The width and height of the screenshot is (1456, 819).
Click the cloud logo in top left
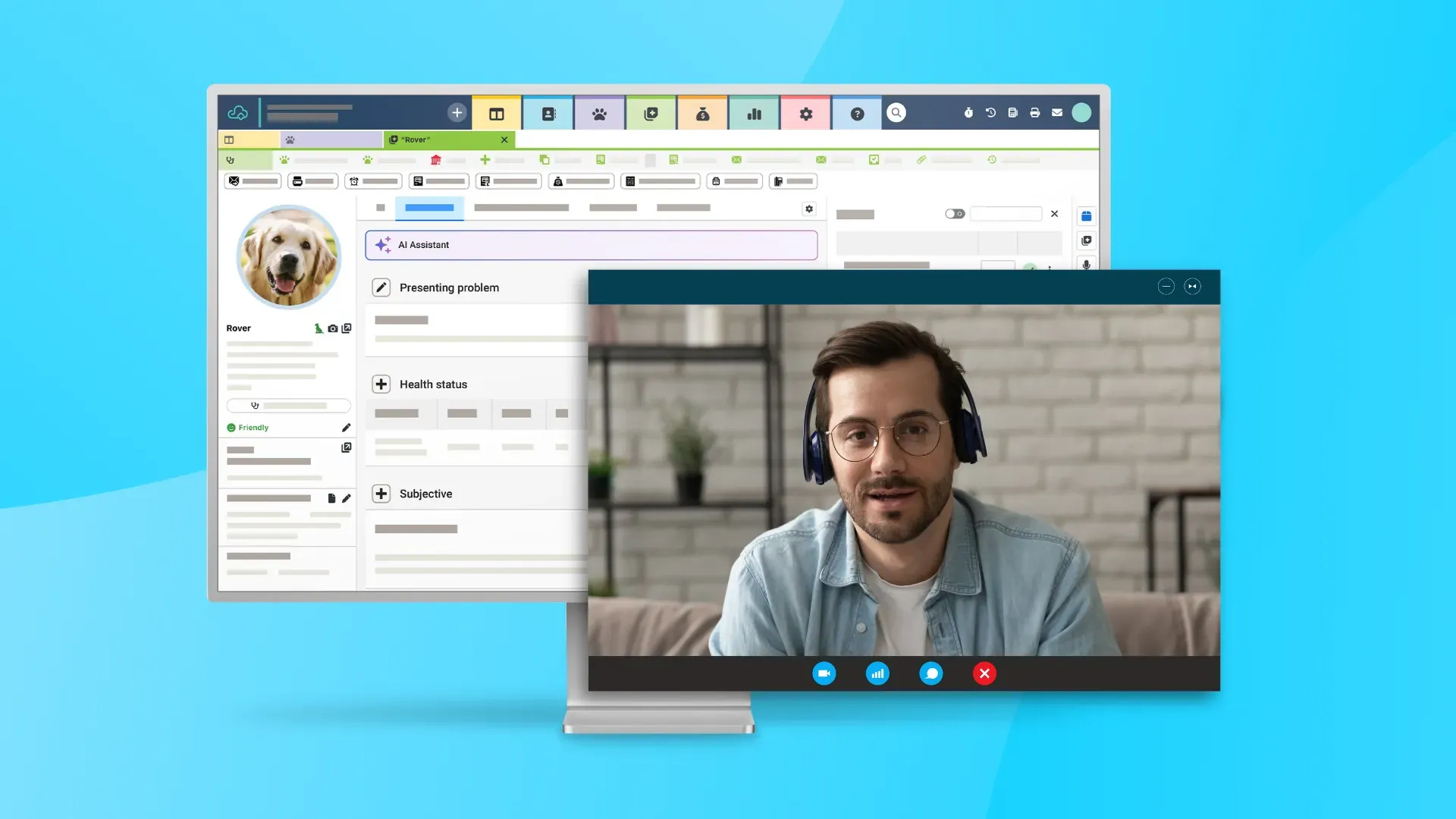[x=238, y=113]
